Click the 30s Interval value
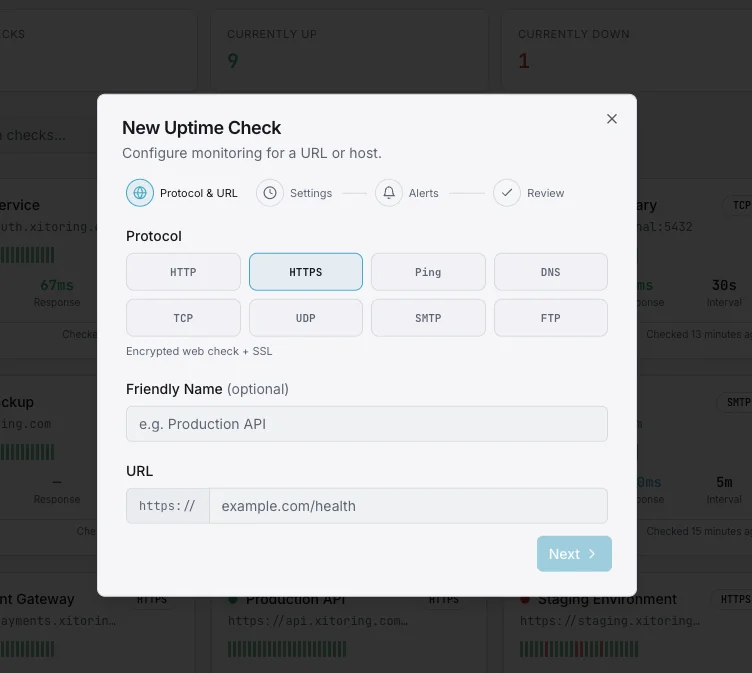 tap(724, 285)
